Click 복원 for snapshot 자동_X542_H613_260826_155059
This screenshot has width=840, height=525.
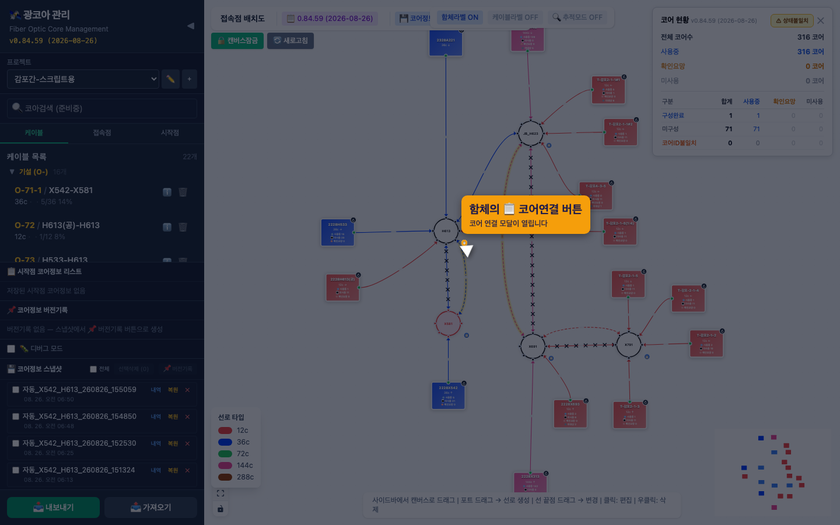[x=172, y=390]
